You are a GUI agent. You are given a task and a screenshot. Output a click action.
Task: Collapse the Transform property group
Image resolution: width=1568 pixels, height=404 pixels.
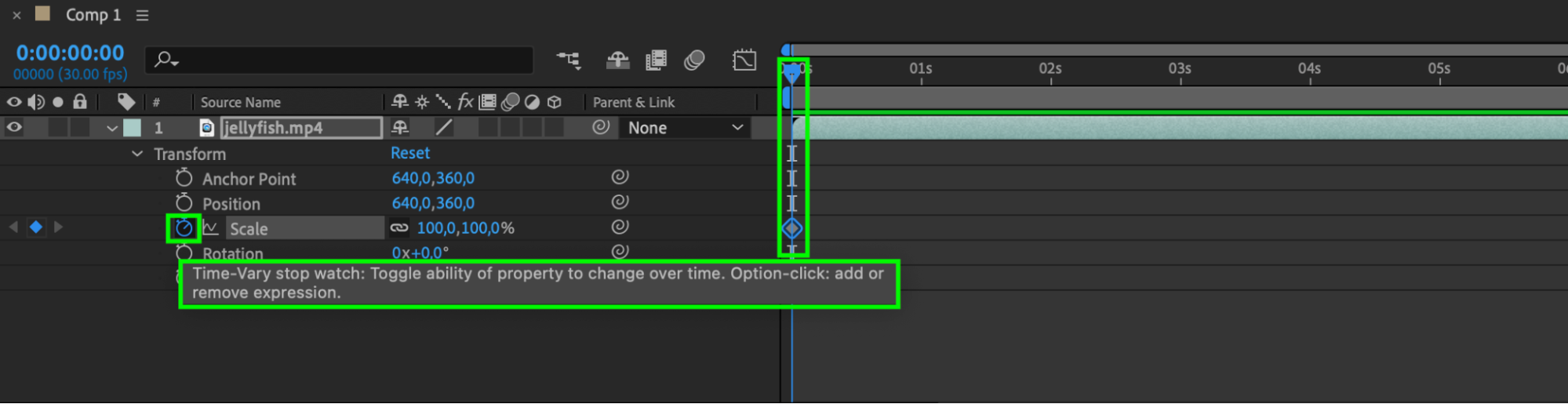pyautogui.click(x=137, y=154)
